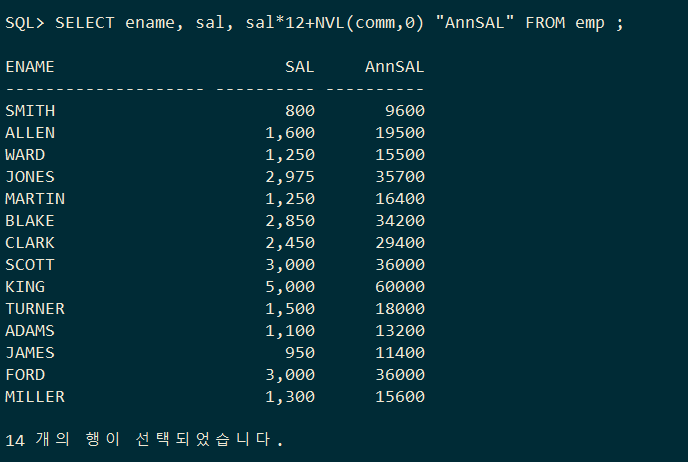The image size is (688, 462).
Task: Click the WARD employee name
Action: click(x=25, y=154)
